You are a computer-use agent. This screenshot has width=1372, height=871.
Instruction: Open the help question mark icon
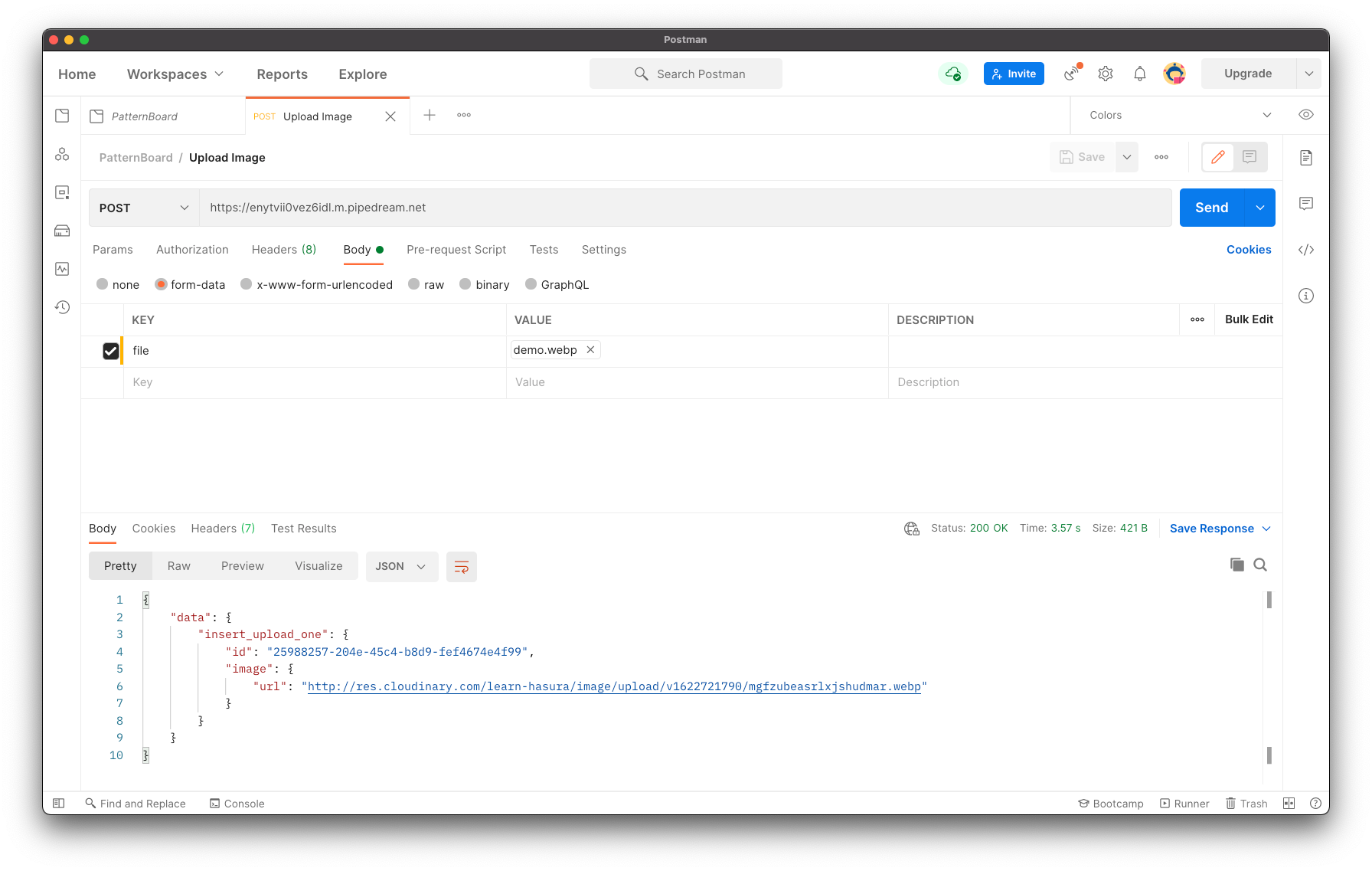click(1315, 804)
